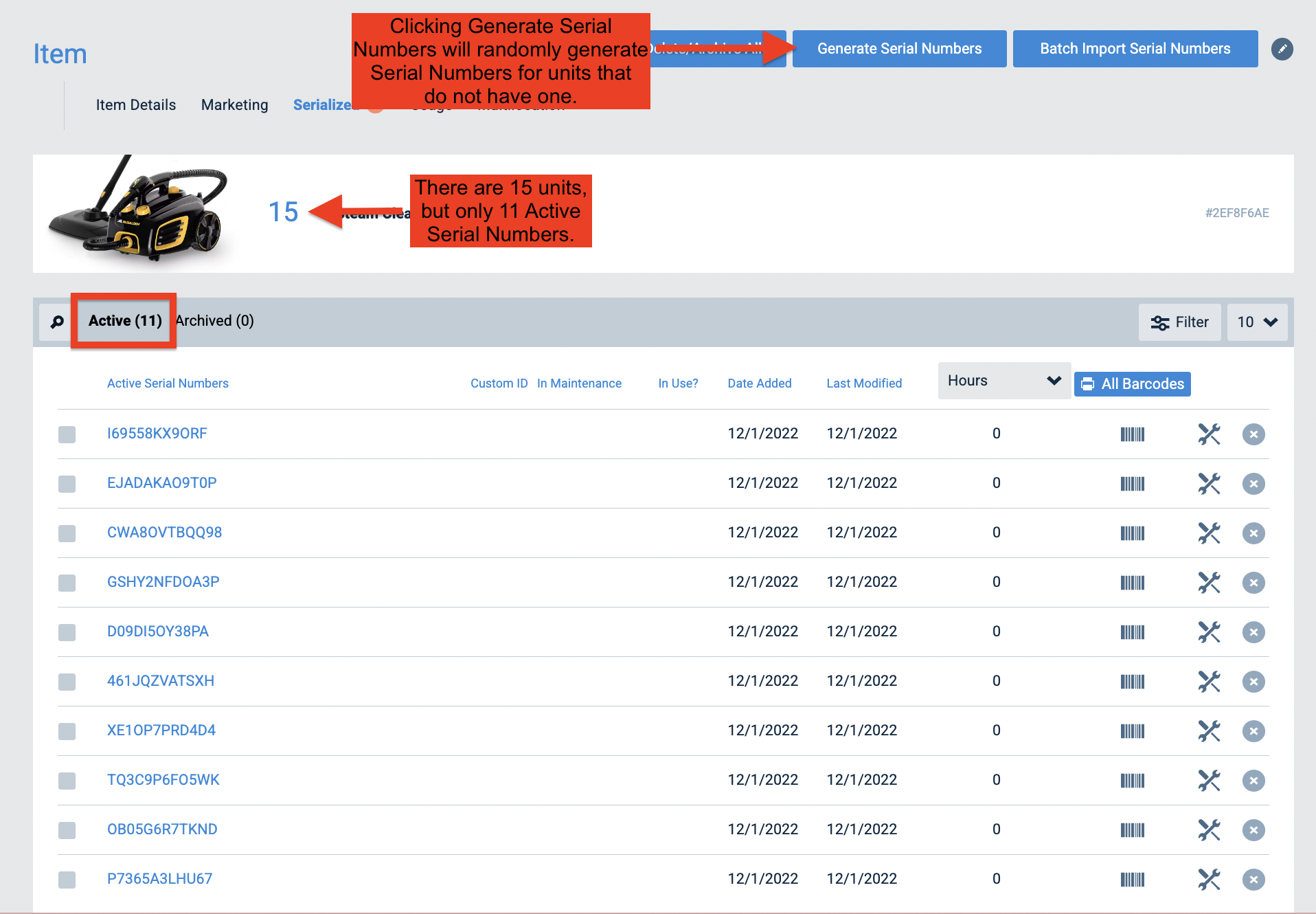
Task: Open maintenance tools for D09DI5OY38PA
Action: pyautogui.click(x=1209, y=632)
